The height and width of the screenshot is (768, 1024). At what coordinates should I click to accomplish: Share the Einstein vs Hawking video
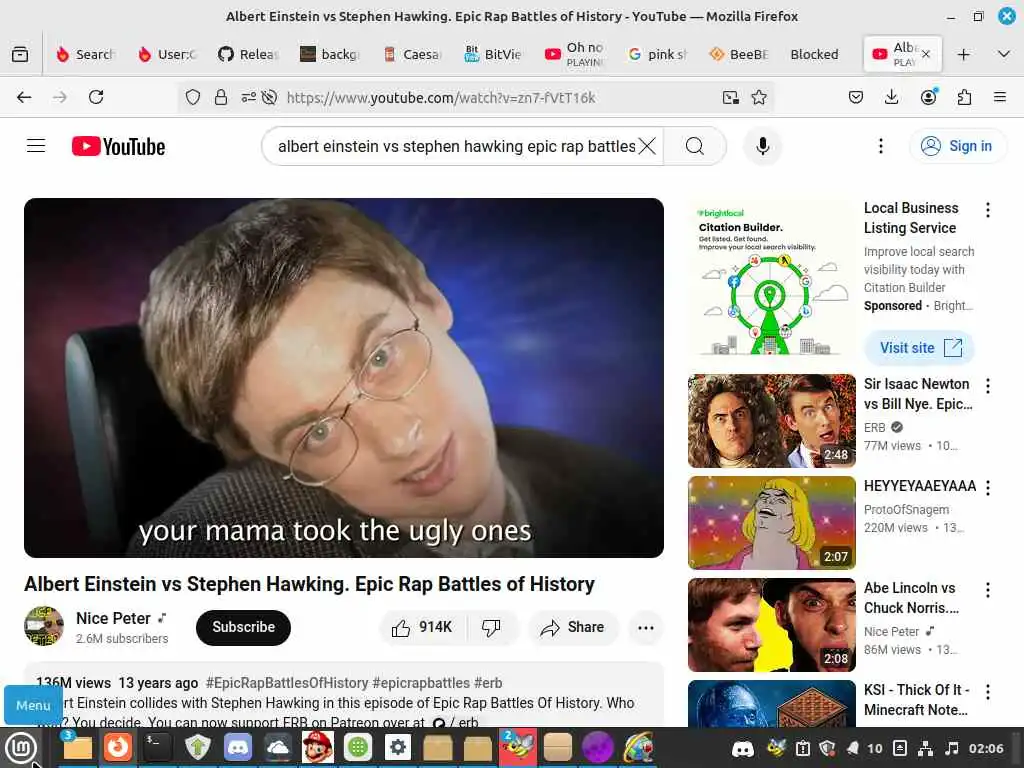(572, 628)
